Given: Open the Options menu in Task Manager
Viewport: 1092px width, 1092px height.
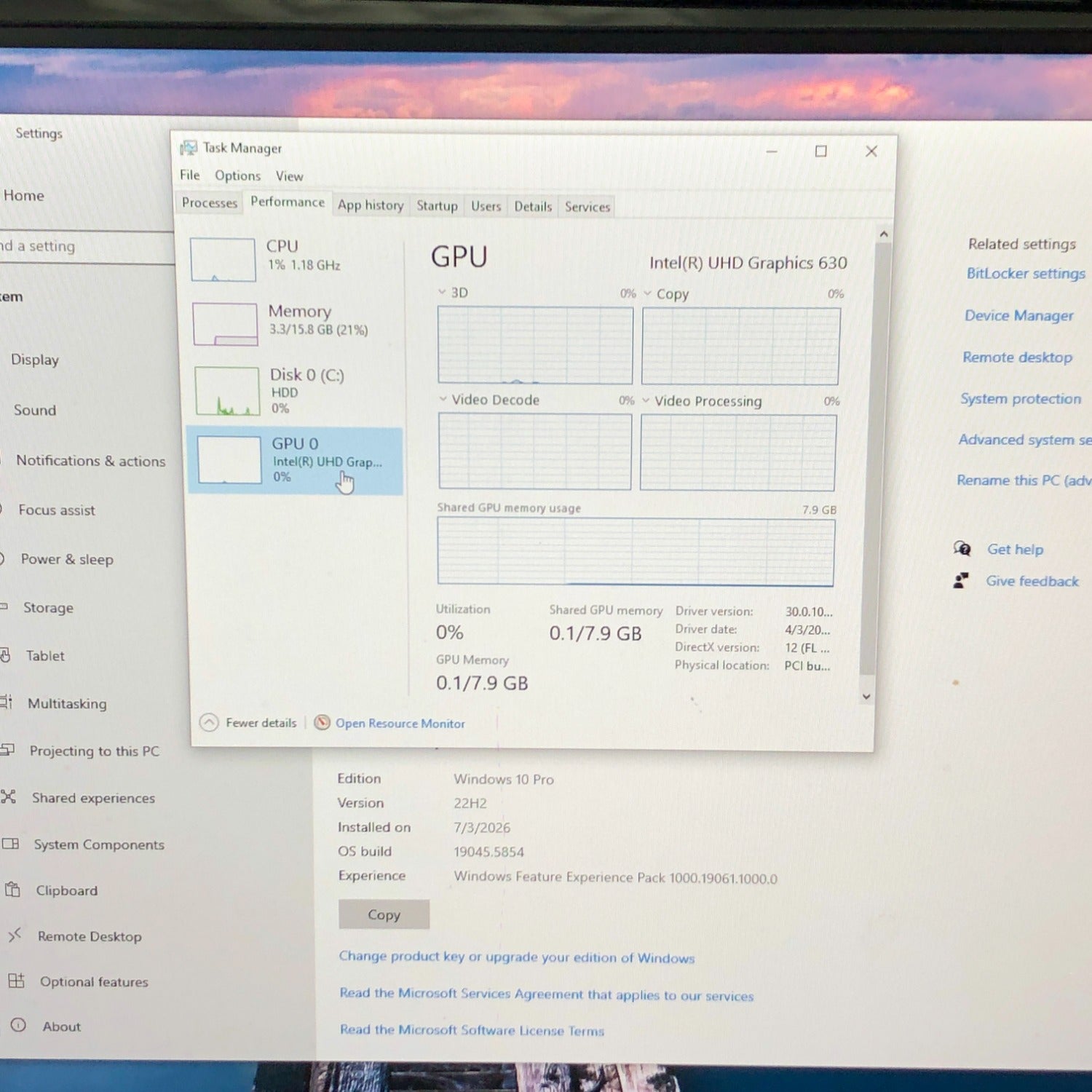Looking at the screenshot, I should [237, 175].
